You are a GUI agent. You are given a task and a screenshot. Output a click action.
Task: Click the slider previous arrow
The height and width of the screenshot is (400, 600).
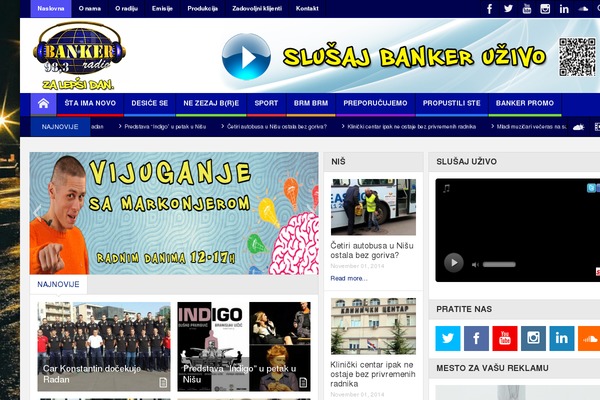(37, 213)
